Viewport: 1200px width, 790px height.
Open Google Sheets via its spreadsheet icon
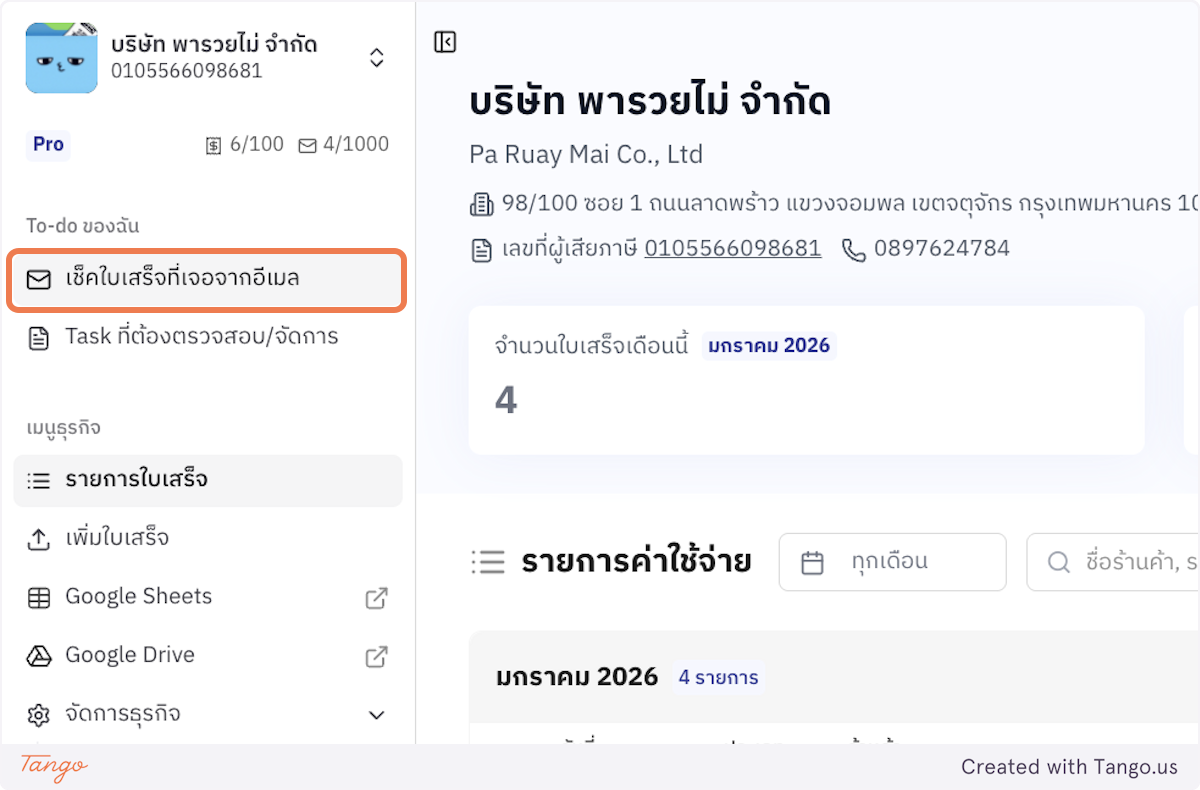(38, 597)
